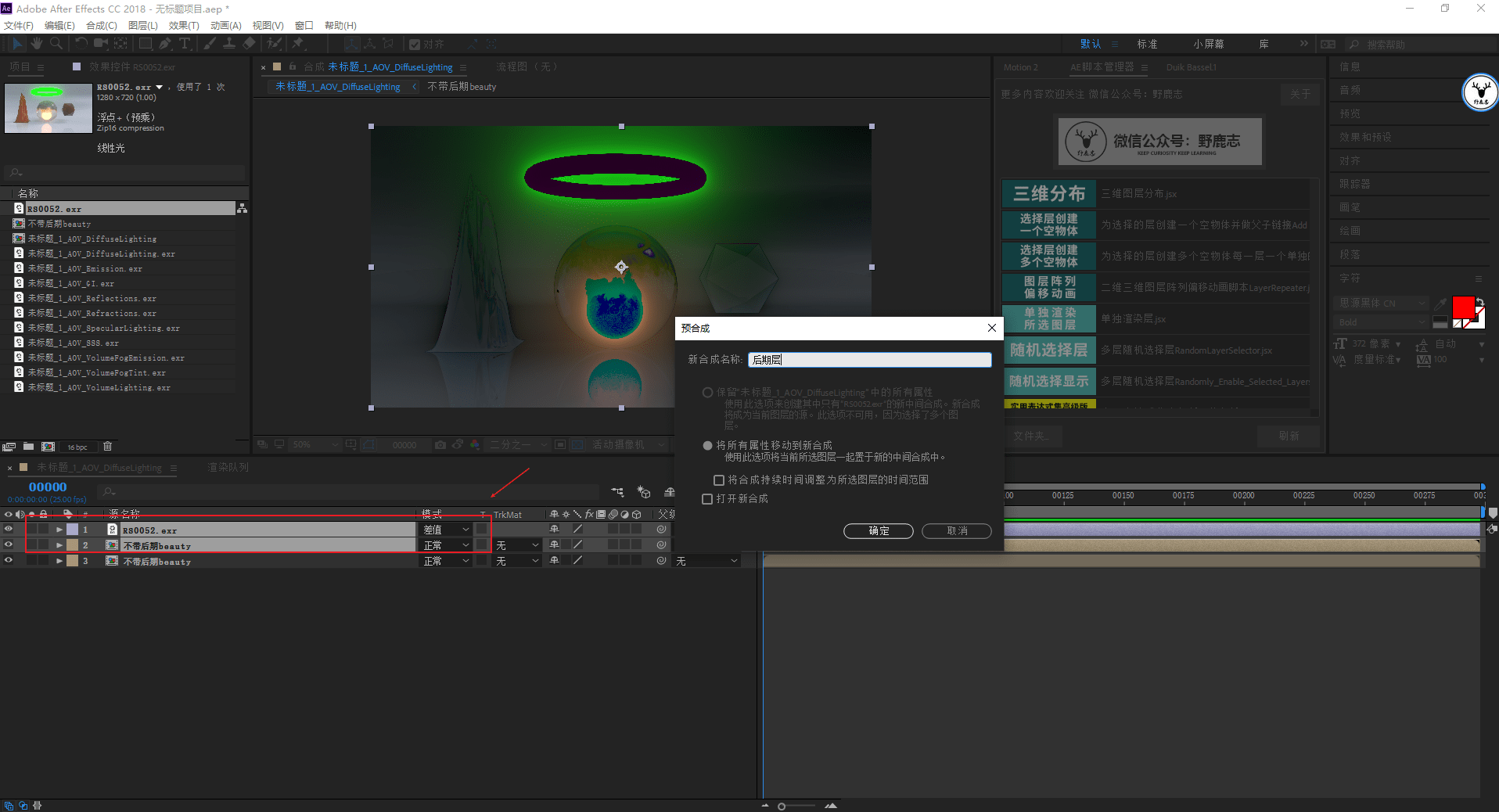
Task: Open TrkMat dropdown on layer 2
Action: (x=517, y=545)
